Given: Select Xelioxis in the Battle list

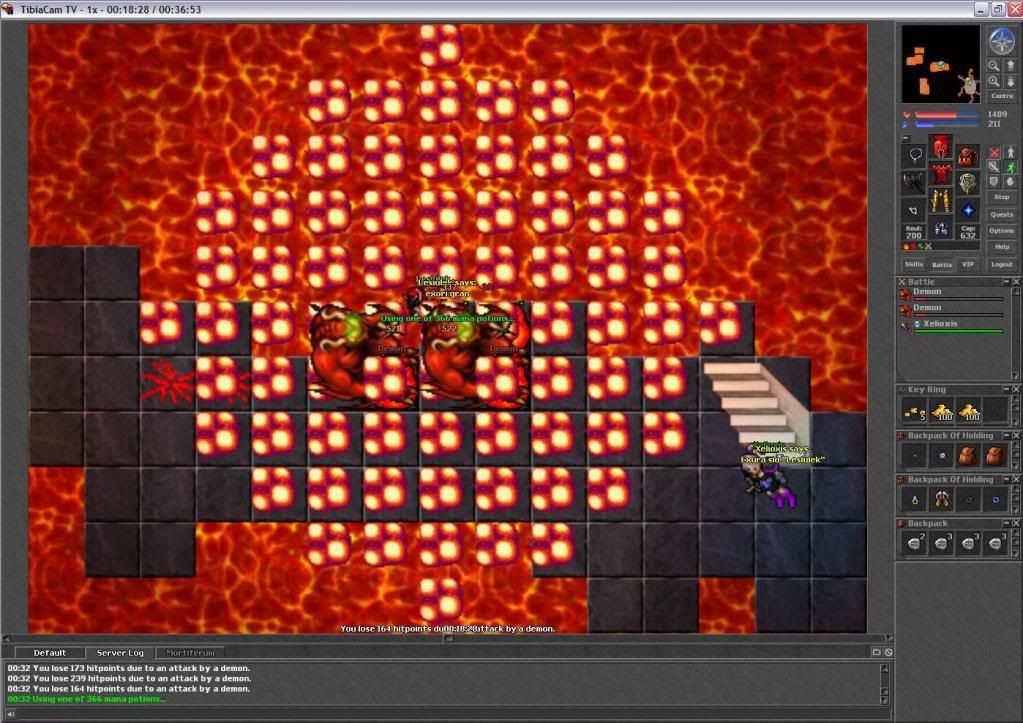Looking at the screenshot, I should (951, 326).
